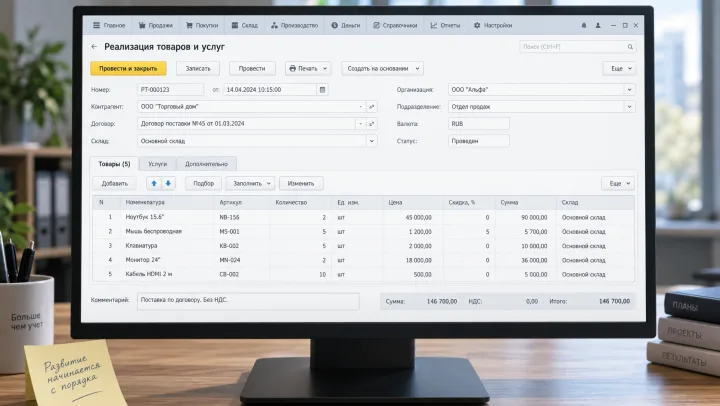
Task: Click Записать button
Action: 198,68
